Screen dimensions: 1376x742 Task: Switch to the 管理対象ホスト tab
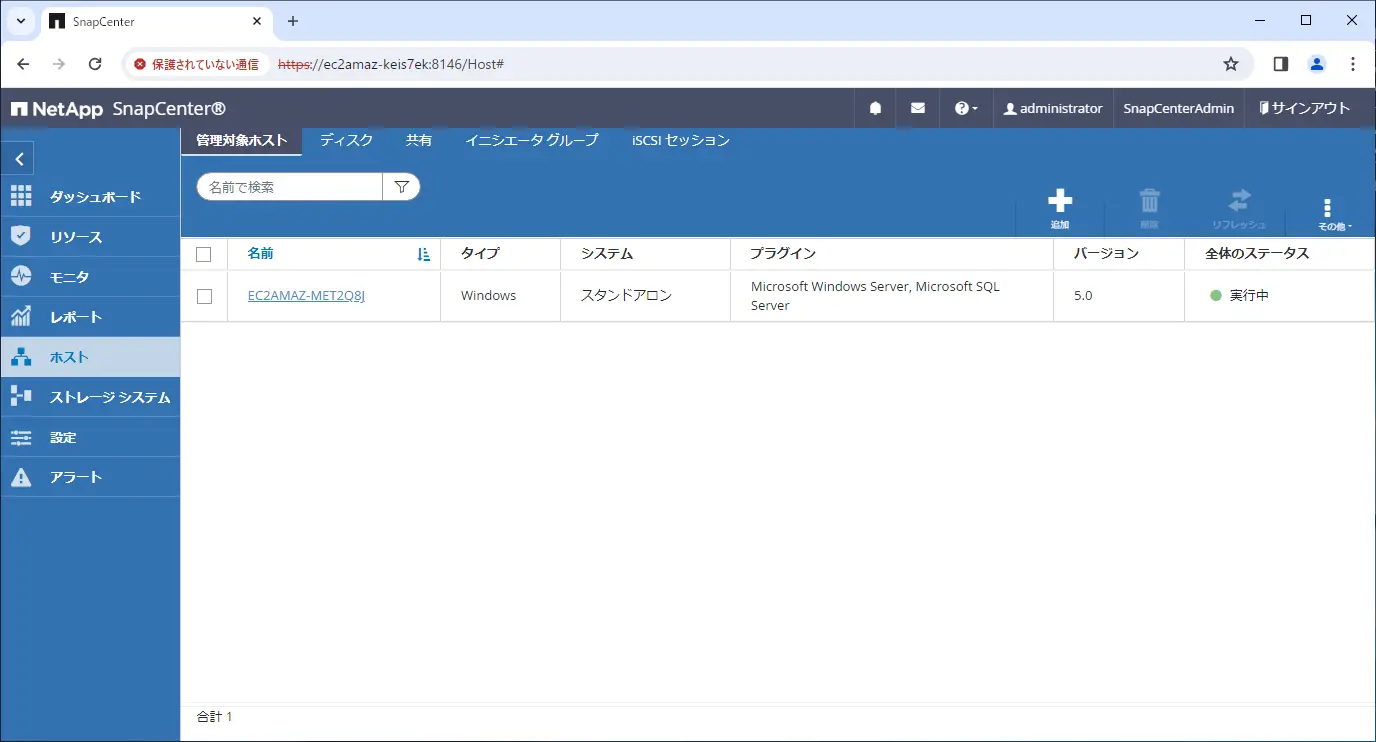pyautogui.click(x=241, y=141)
